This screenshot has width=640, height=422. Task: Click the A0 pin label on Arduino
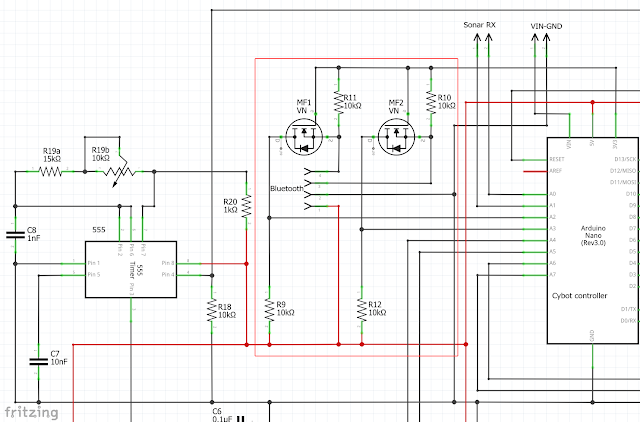point(553,194)
